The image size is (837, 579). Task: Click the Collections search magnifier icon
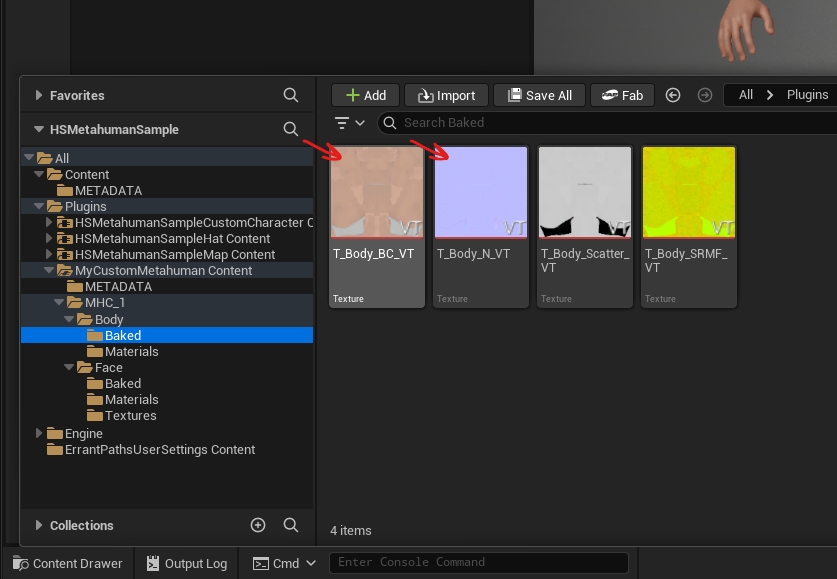pos(290,525)
